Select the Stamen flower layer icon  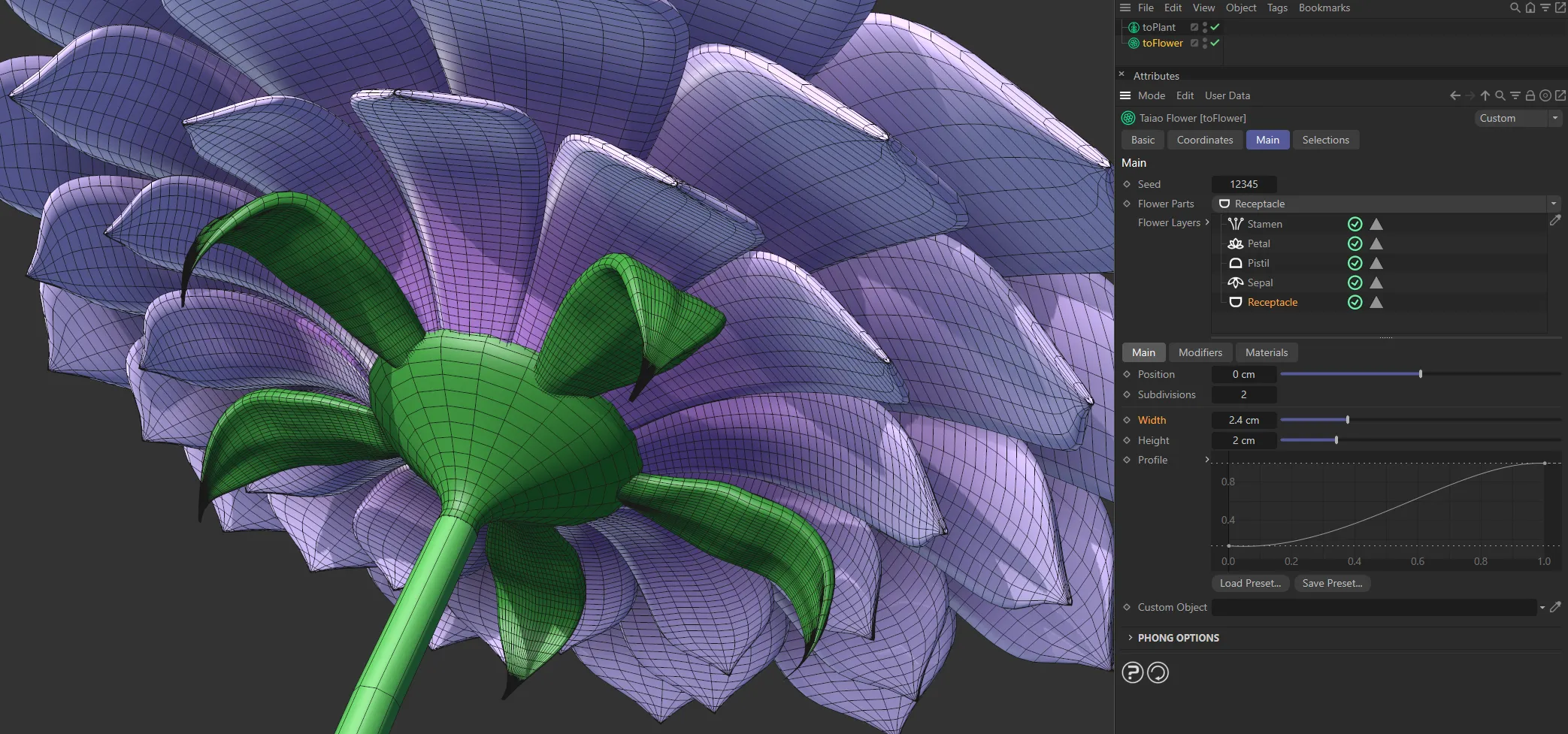1235,224
